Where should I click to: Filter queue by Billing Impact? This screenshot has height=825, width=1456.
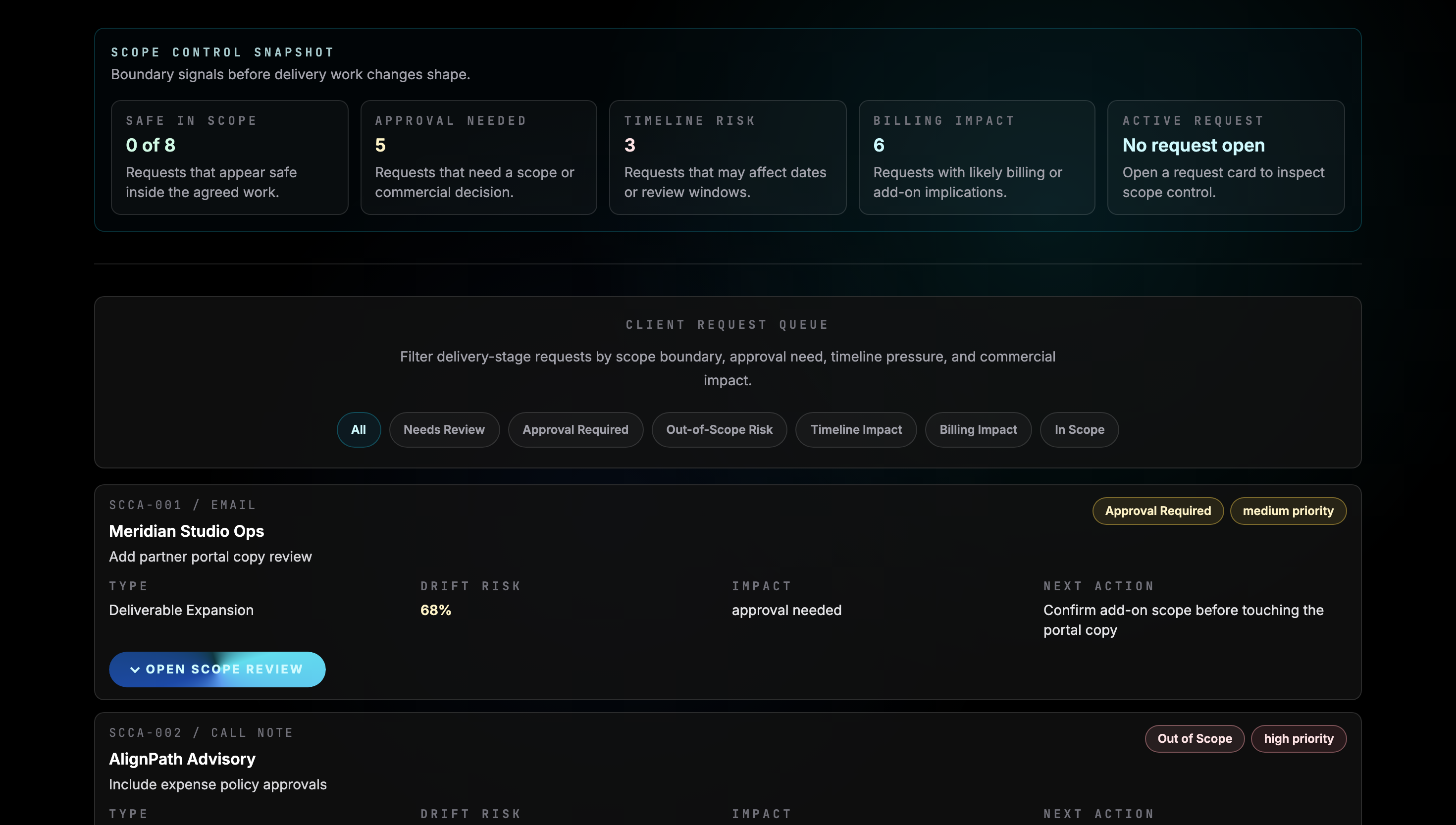[x=979, y=429]
